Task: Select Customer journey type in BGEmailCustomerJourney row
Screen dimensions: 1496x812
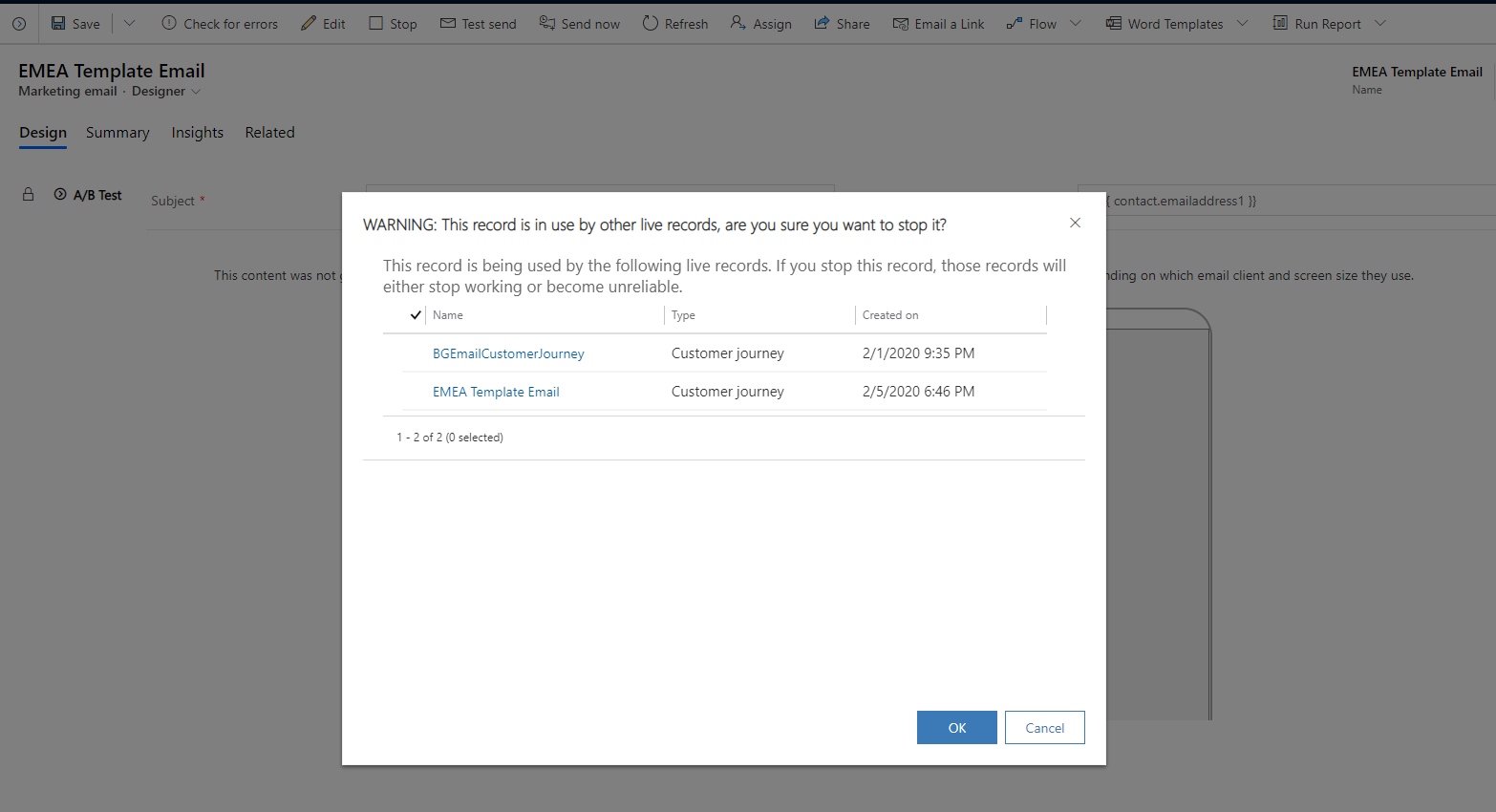Action: [x=728, y=353]
